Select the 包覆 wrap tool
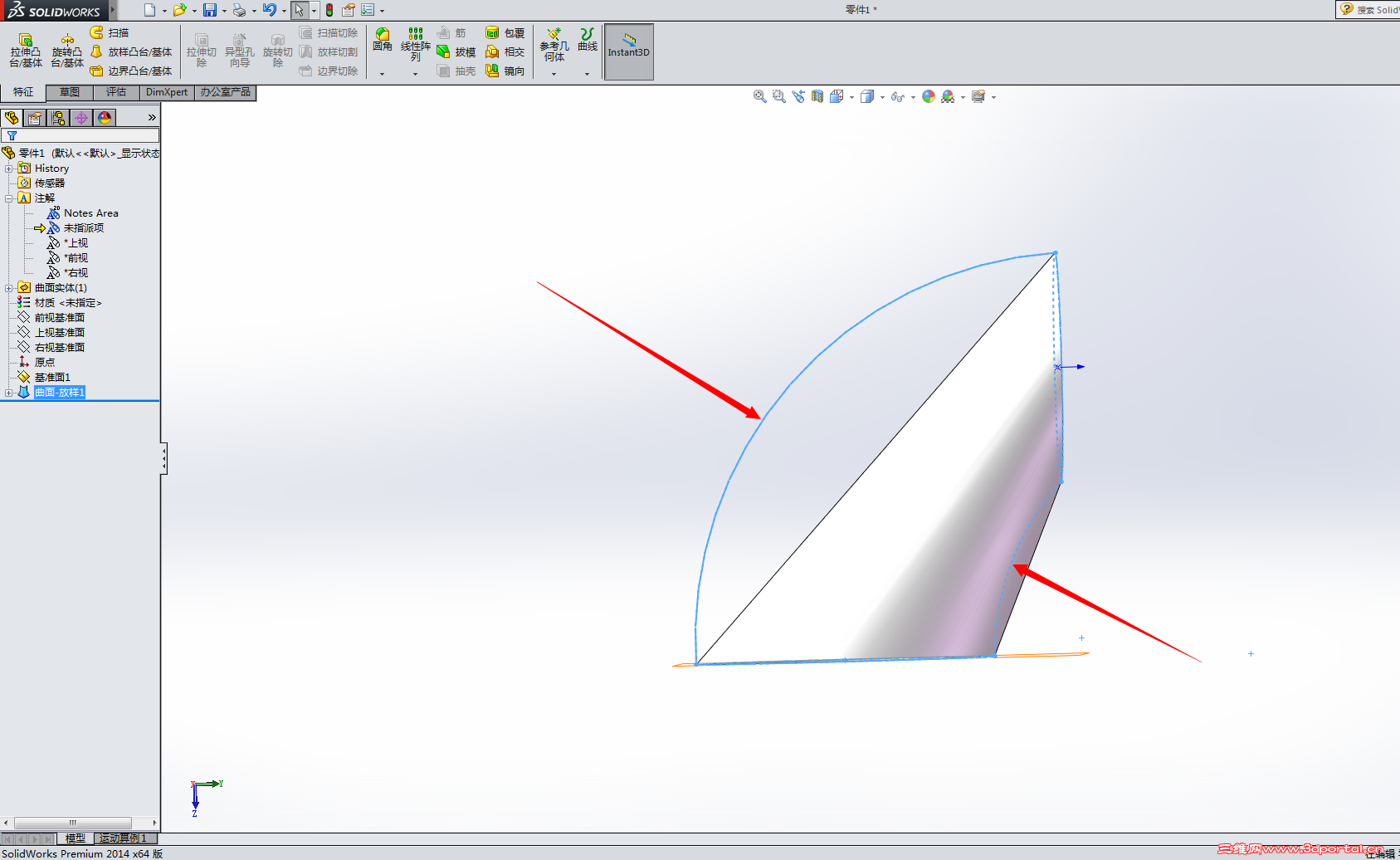This screenshot has width=1400, height=860. point(505,32)
